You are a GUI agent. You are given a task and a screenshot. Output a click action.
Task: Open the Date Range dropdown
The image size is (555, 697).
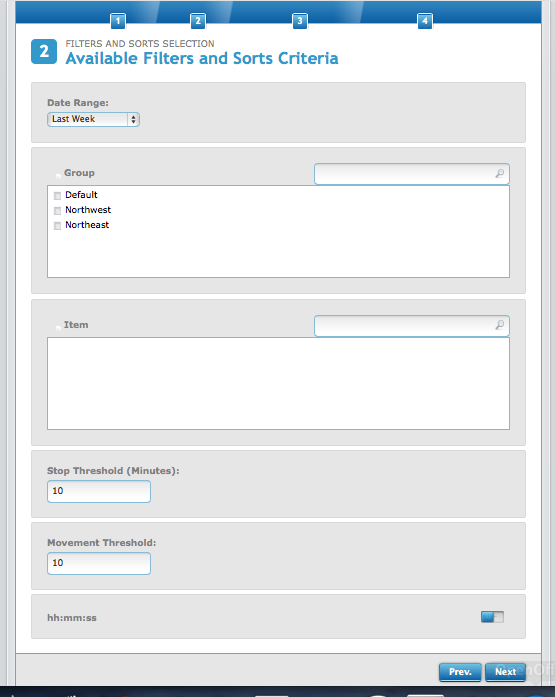93,119
